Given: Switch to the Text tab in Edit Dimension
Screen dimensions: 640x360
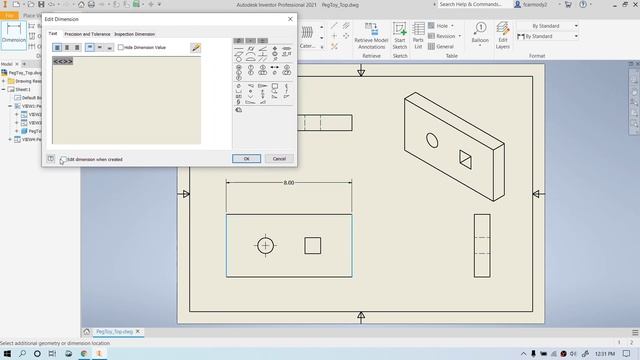Looking at the screenshot, I should tap(53, 33).
